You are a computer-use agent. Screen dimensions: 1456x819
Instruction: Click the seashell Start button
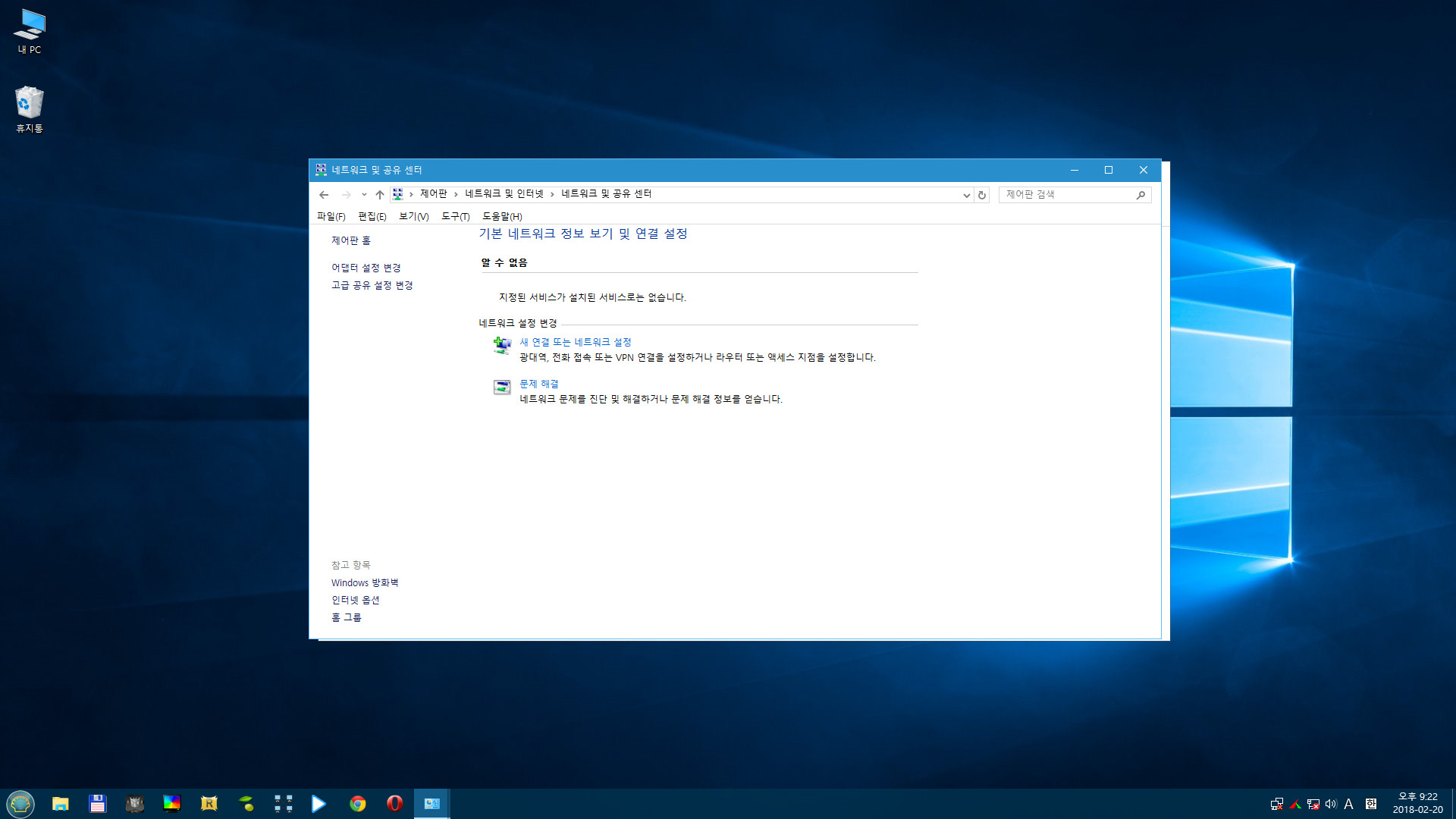coord(20,804)
